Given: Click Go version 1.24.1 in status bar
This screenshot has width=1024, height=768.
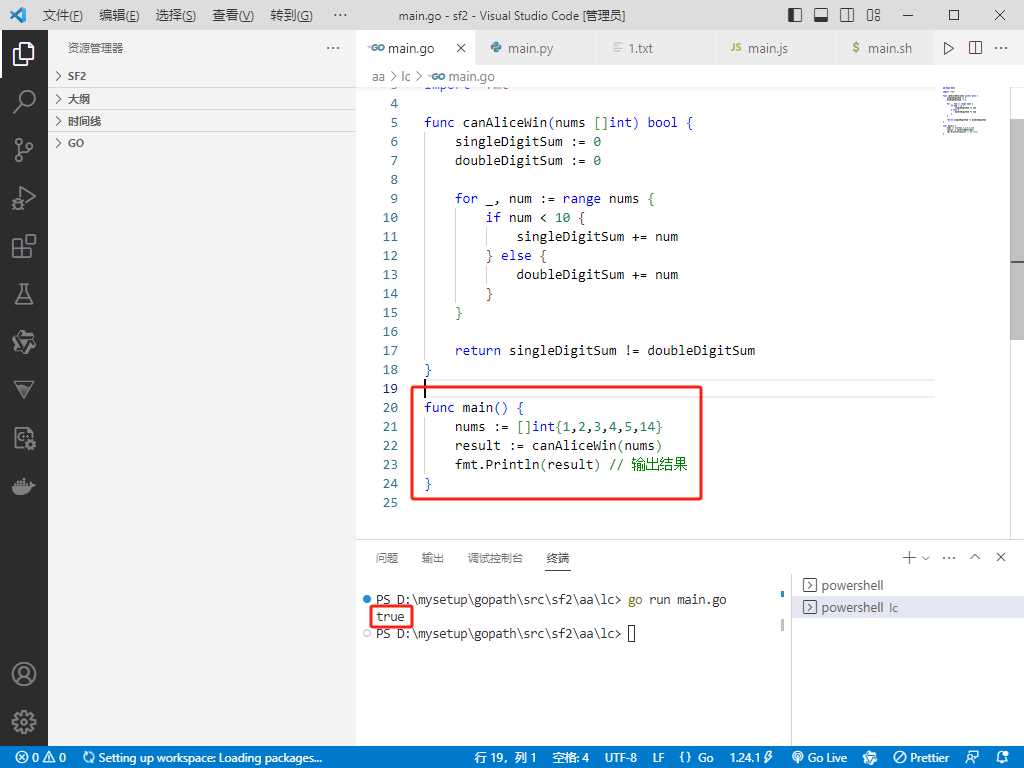Looking at the screenshot, I should click(751, 758).
